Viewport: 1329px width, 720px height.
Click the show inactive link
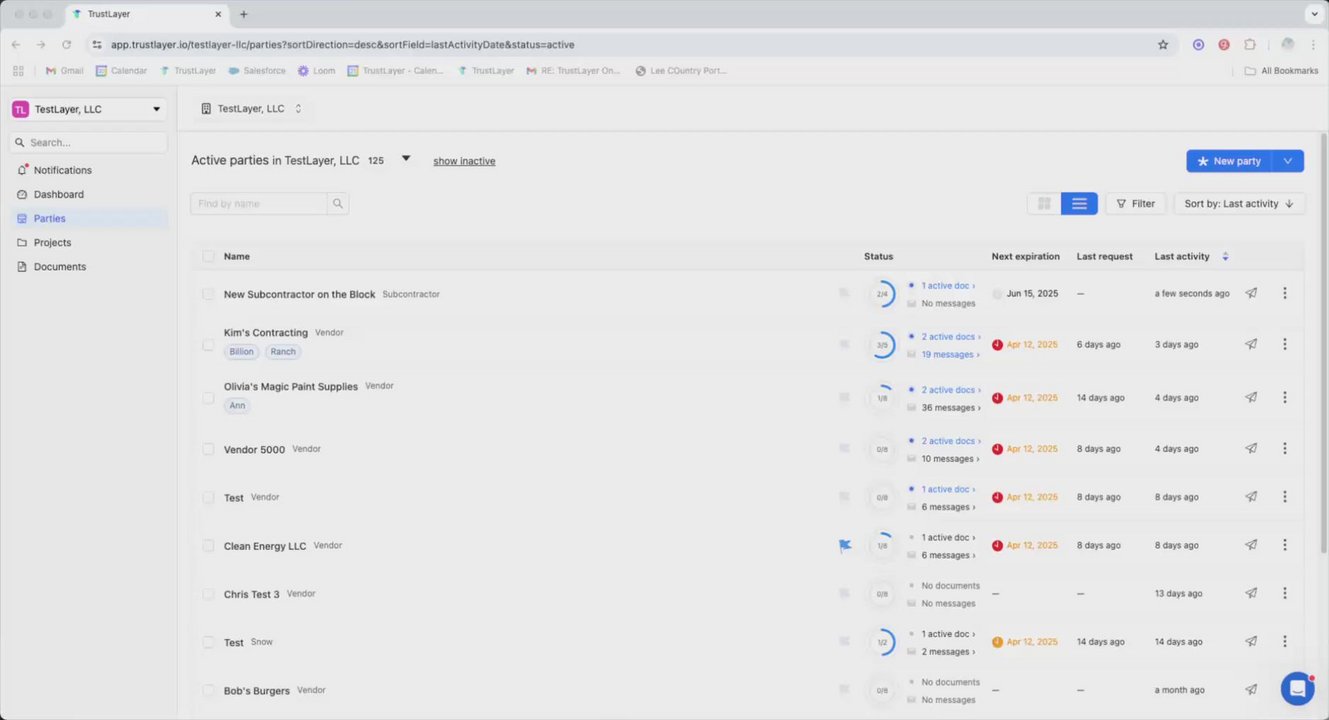click(464, 161)
